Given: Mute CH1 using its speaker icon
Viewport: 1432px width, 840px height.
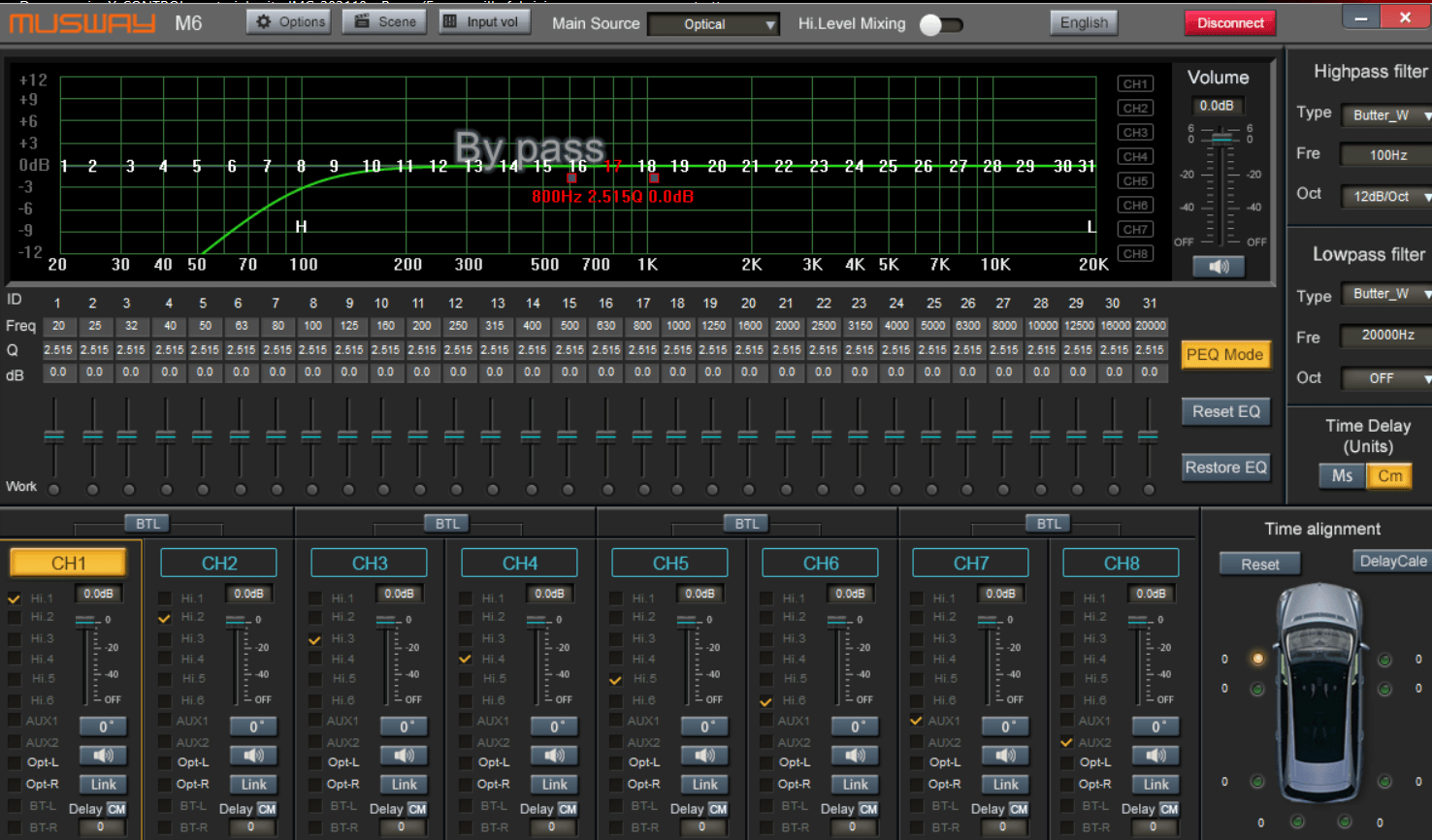Looking at the screenshot, I should tap(104, 755).
